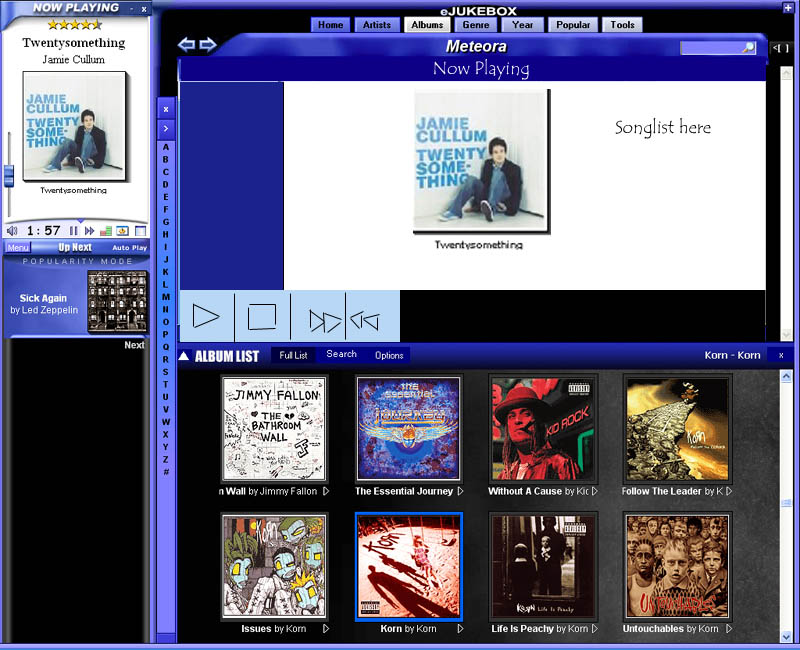800x650 pixels.
Task: Open the equalizer bars icon
Action: tap(106, 231)
